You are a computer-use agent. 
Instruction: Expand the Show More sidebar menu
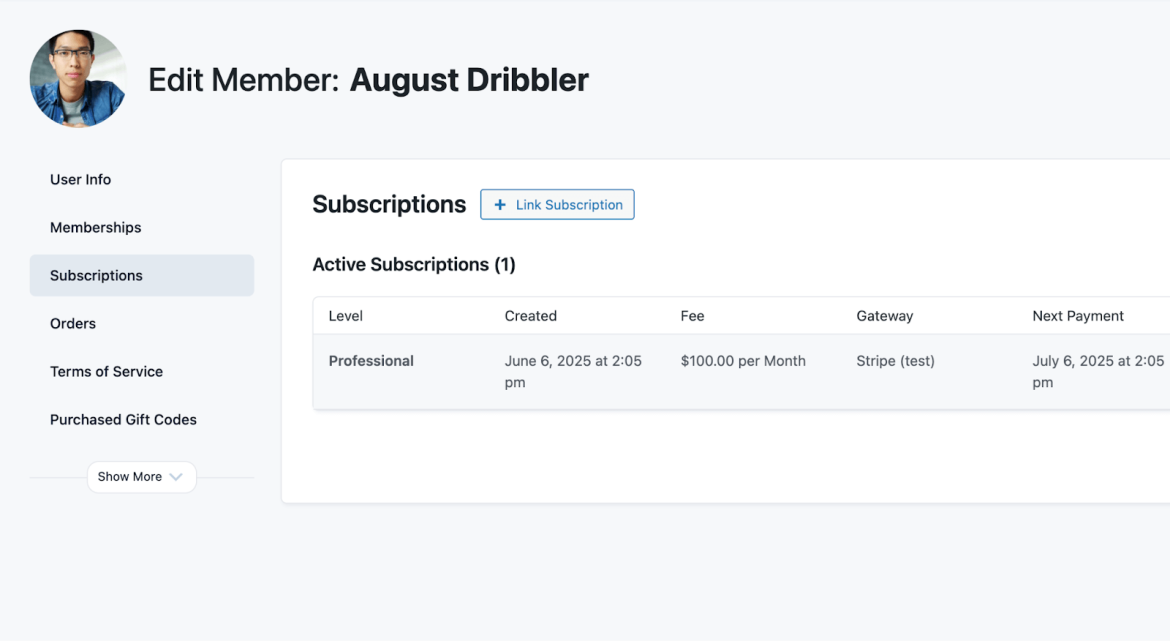(141, 477)
